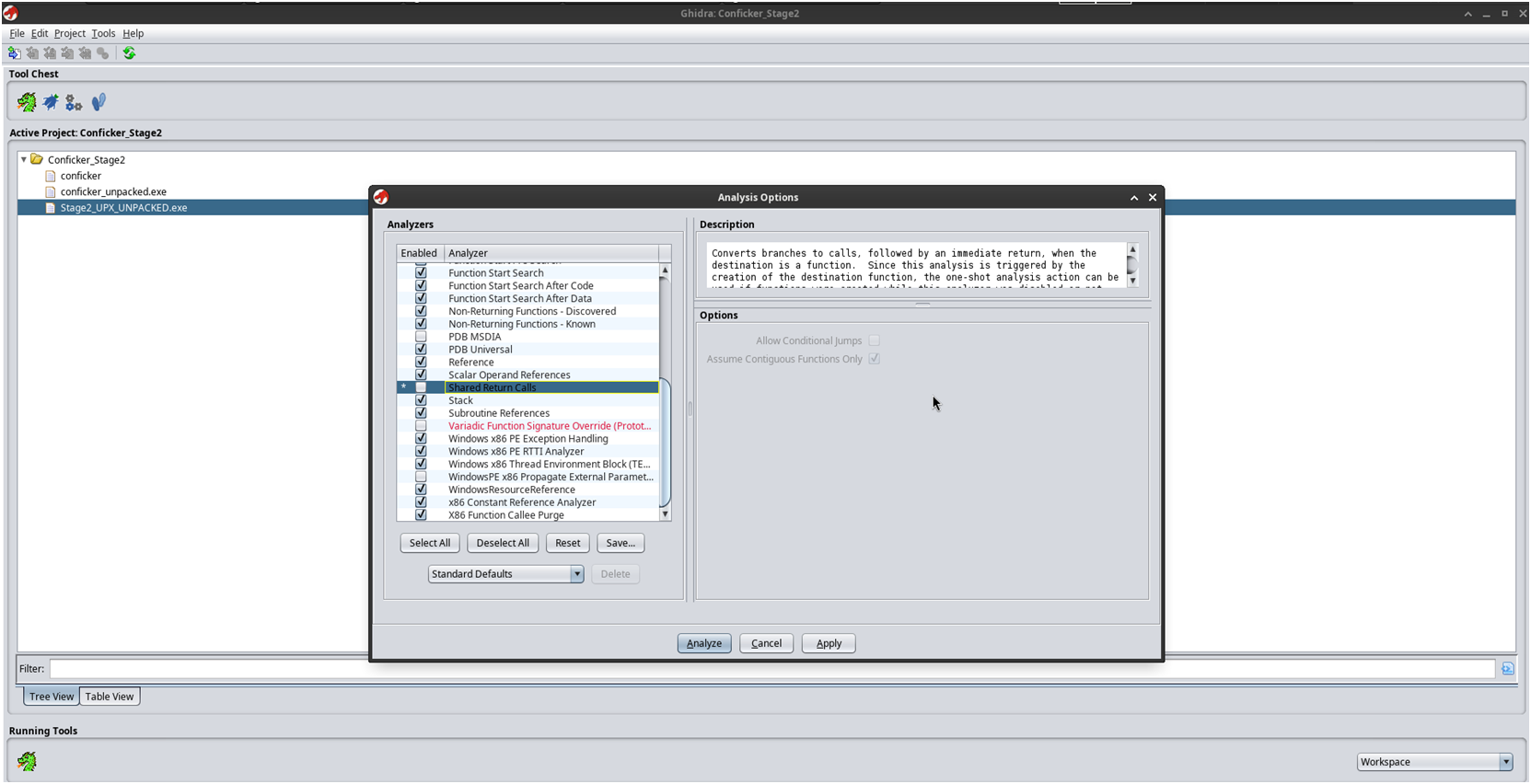Open the Help menu
1531x784 pixels.
133,33
